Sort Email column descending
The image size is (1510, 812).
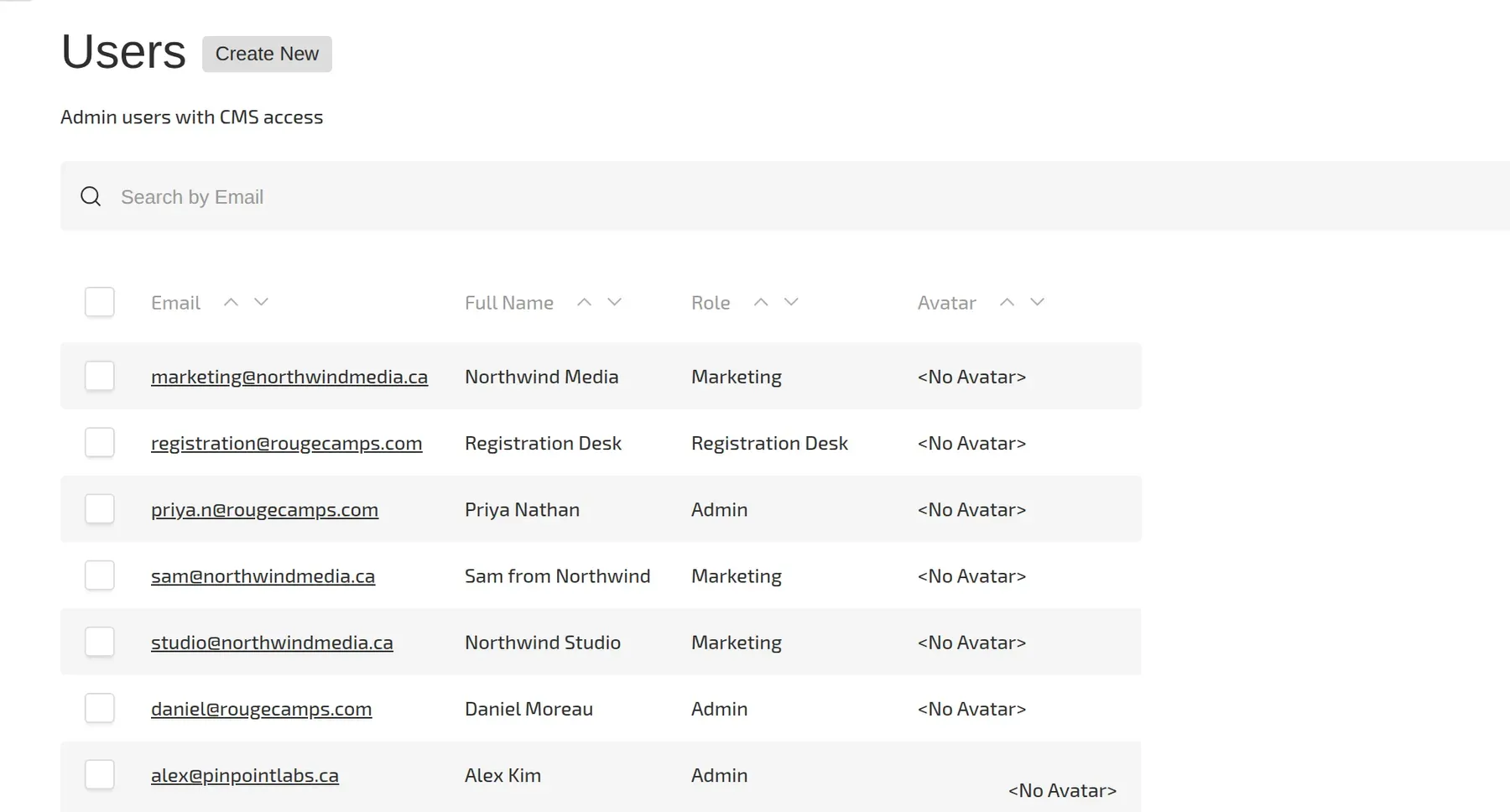click(x=261, y=302)
